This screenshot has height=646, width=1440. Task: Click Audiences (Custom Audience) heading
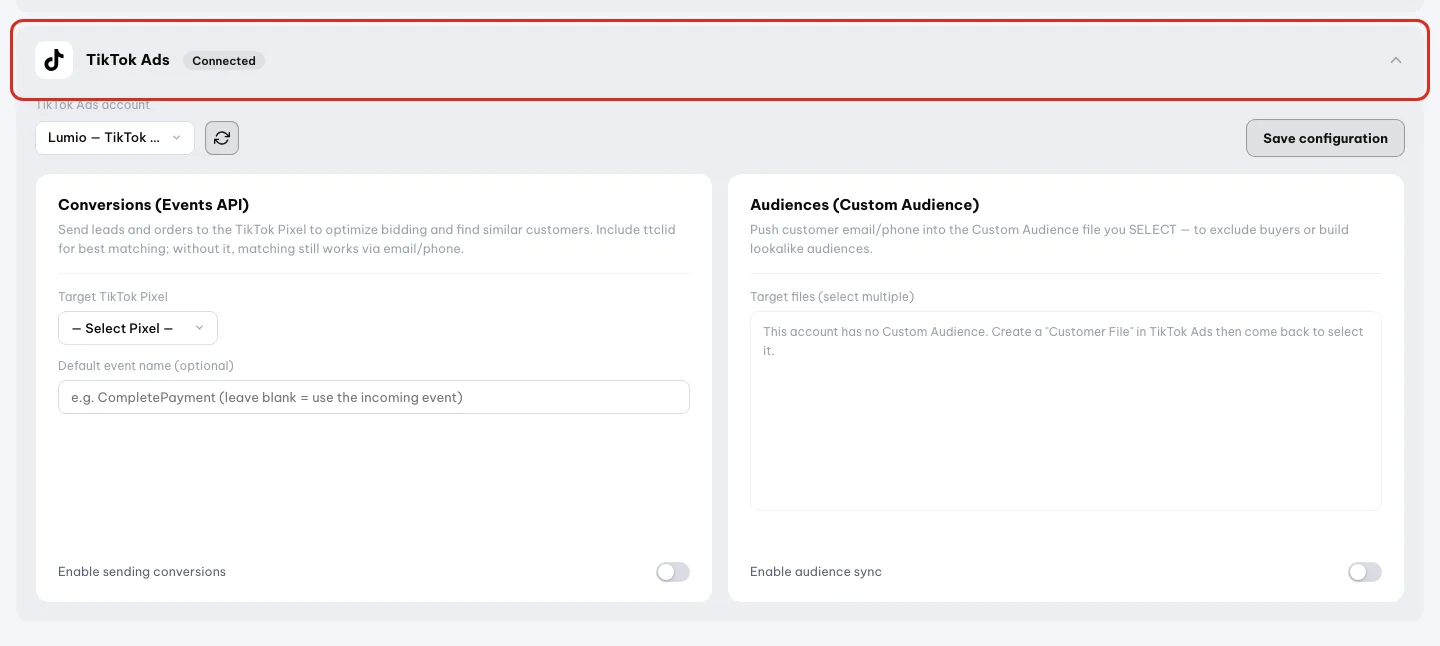point(864,205)
